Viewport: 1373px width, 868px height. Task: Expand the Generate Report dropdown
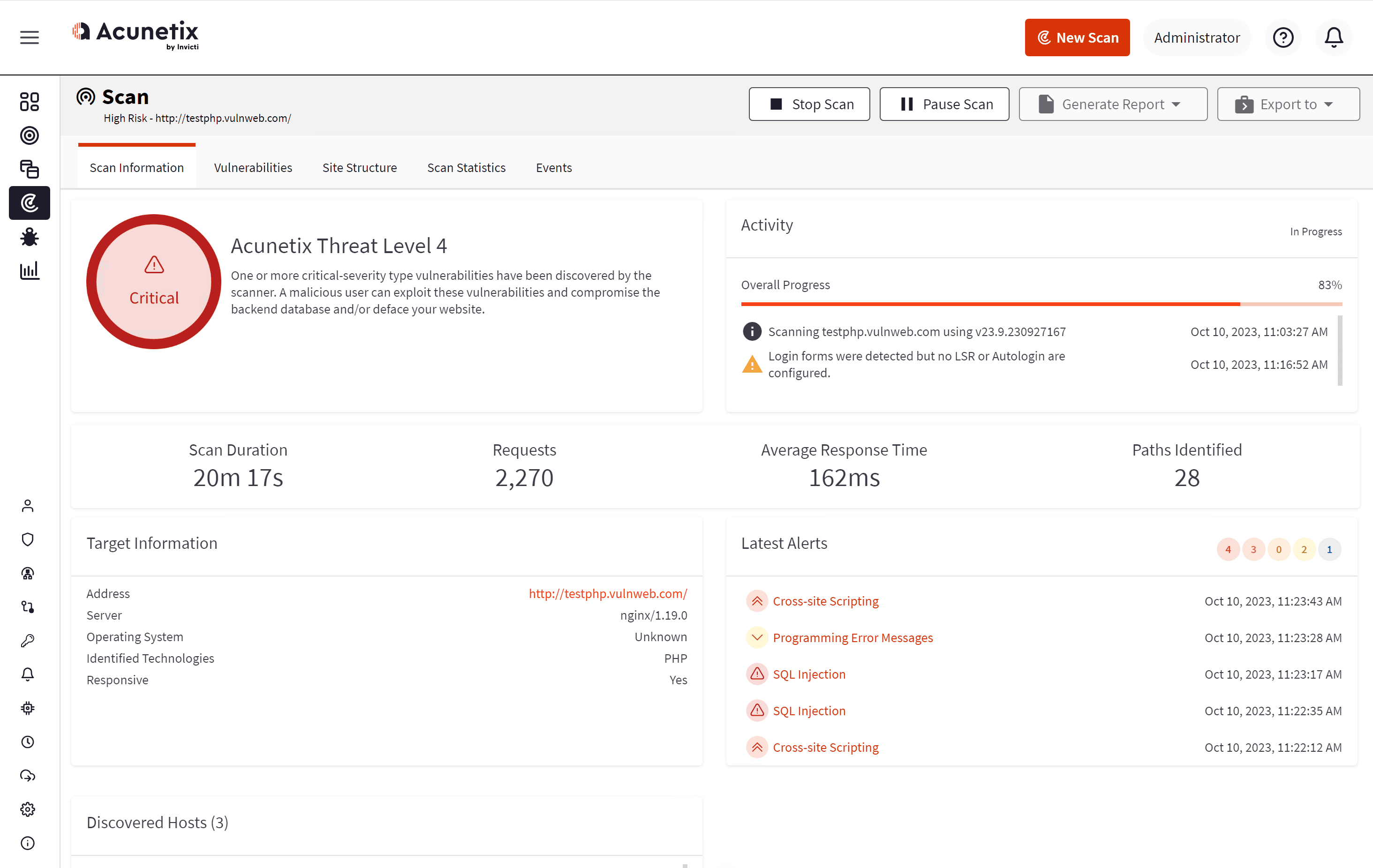(x=1112, y=105)
